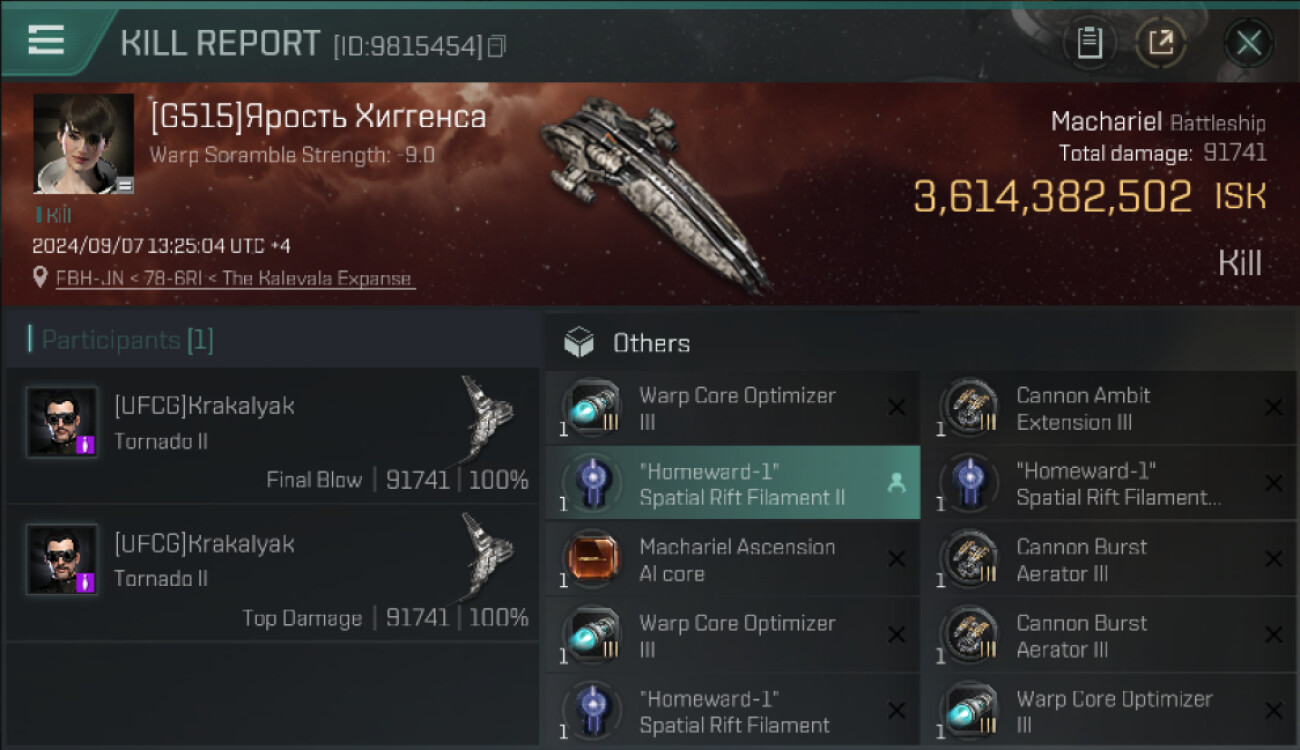Open FBH-JN location link
The image size is (1300, 750).
tap(234, 279)
